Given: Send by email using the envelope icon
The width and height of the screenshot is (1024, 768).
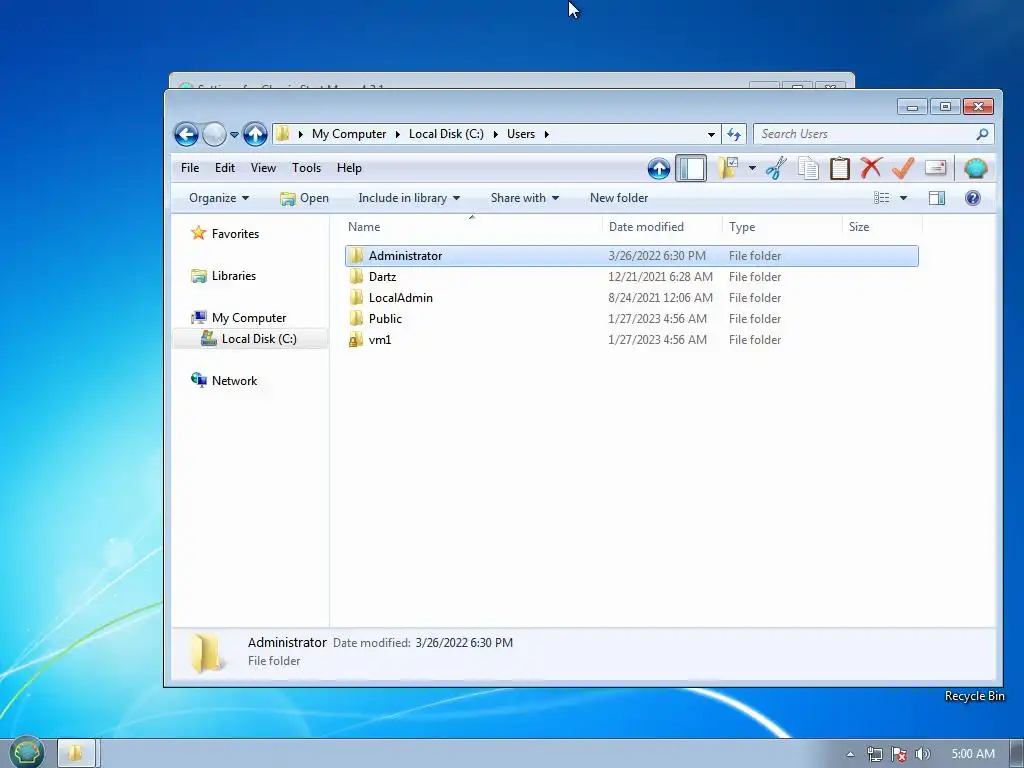Looking at the screenshot, I should pos(935,168).
